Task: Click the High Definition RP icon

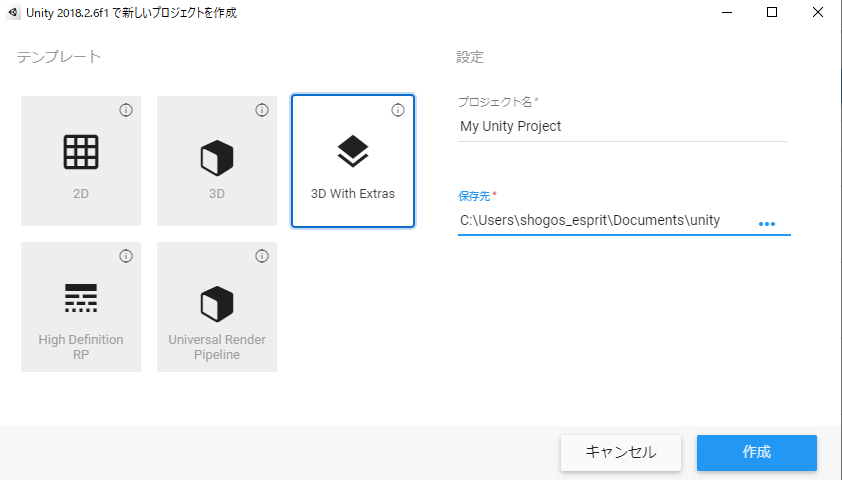Action: pos(81,298)
